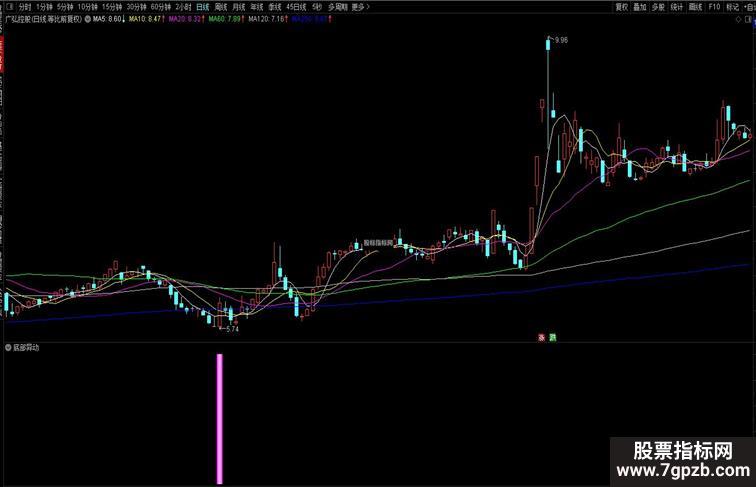
Task: Click the 9.96 high price label
Action: point(561,40)
